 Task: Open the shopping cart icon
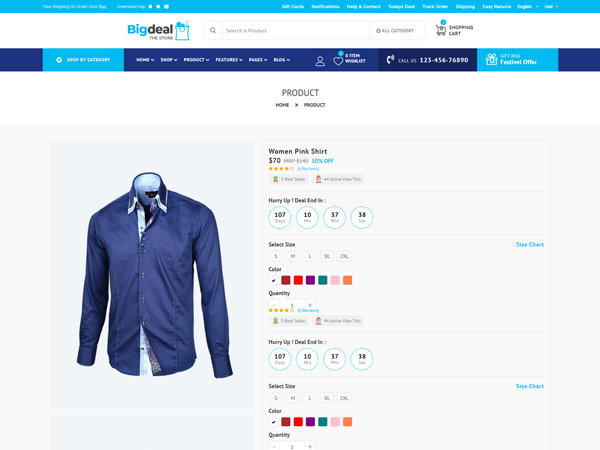[441, 30]
